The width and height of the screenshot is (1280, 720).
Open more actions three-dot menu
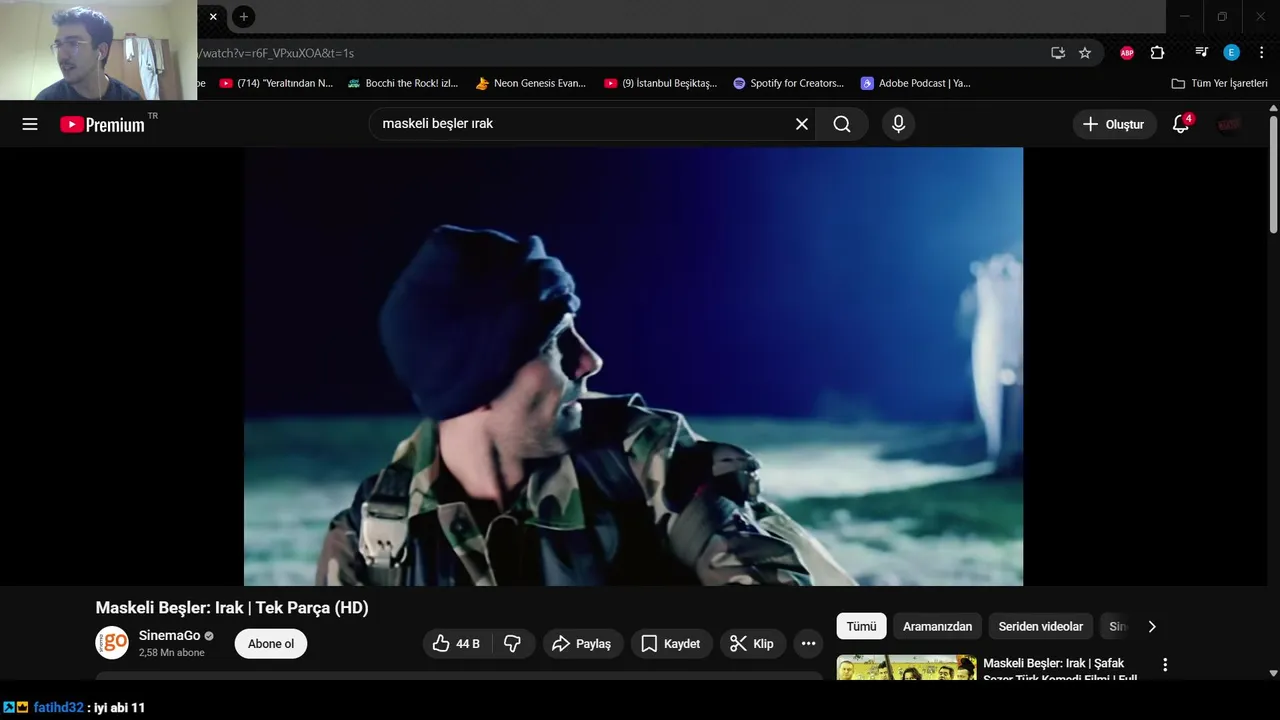[x=808, y=644]
